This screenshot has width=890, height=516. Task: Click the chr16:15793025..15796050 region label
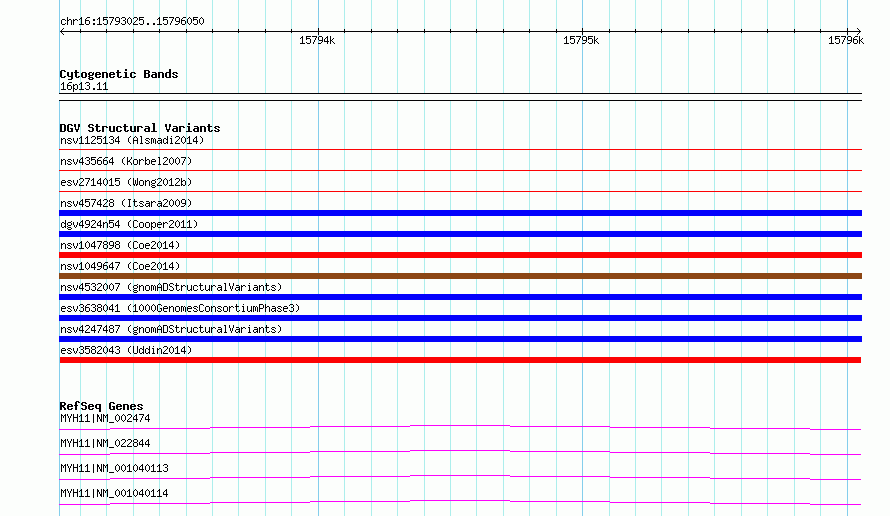[x=132, y=21]
